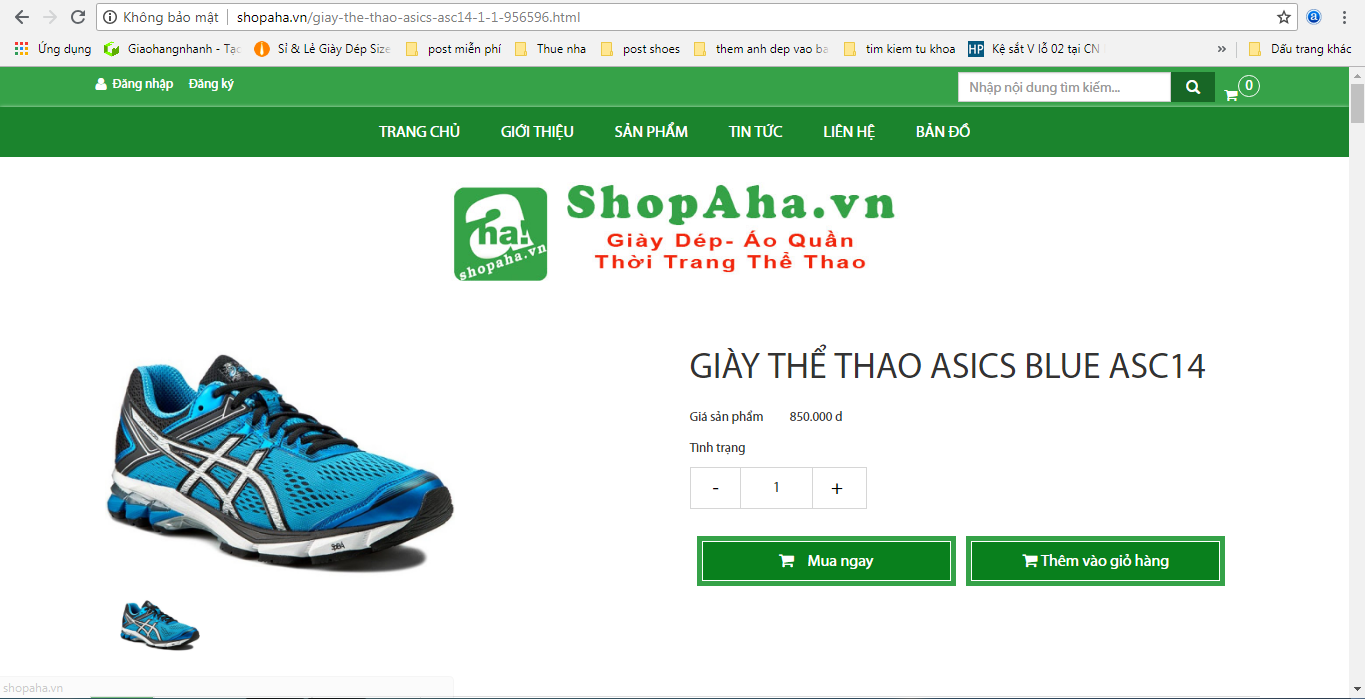Screen dimensions: 1365x699
Task: Increase quantity with the plus button
Action: click(838, 488)
